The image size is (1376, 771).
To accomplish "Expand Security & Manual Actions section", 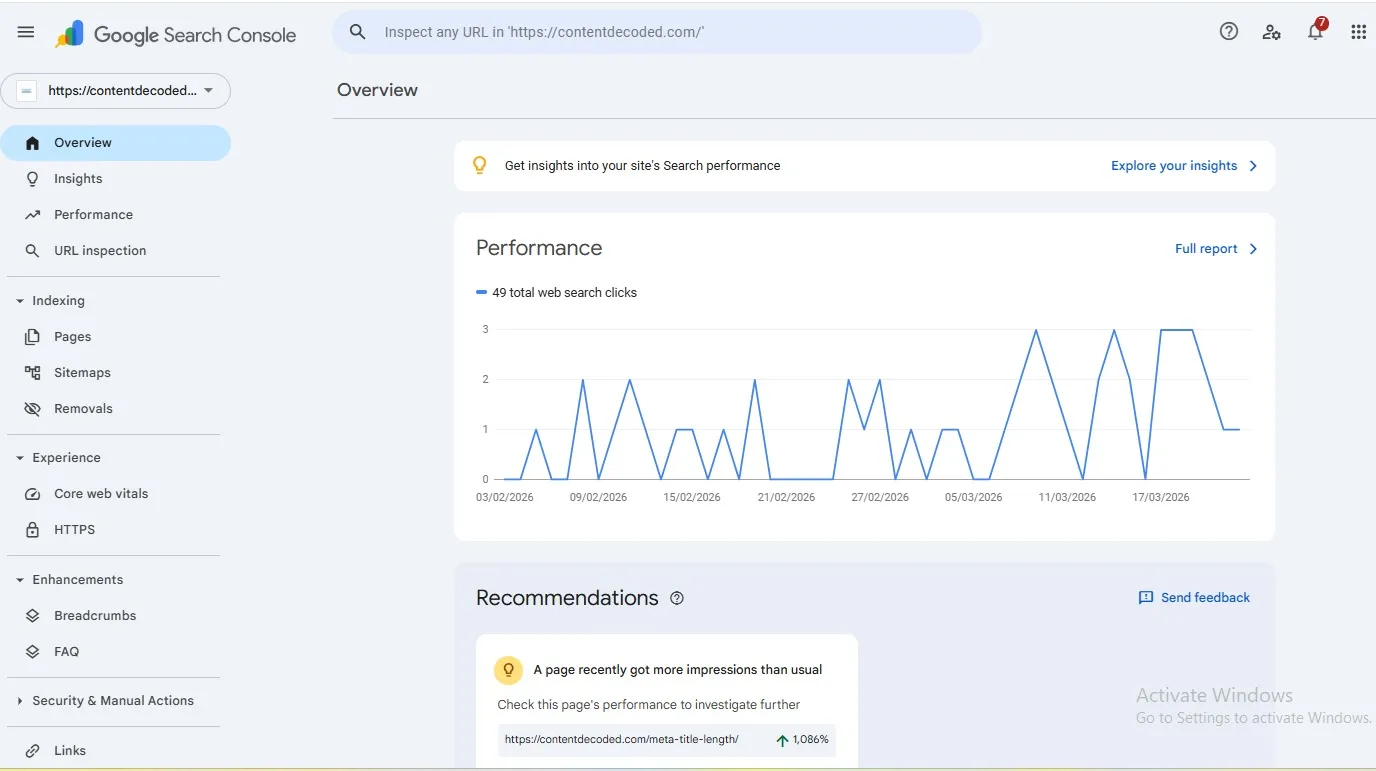I will point(113,700).
